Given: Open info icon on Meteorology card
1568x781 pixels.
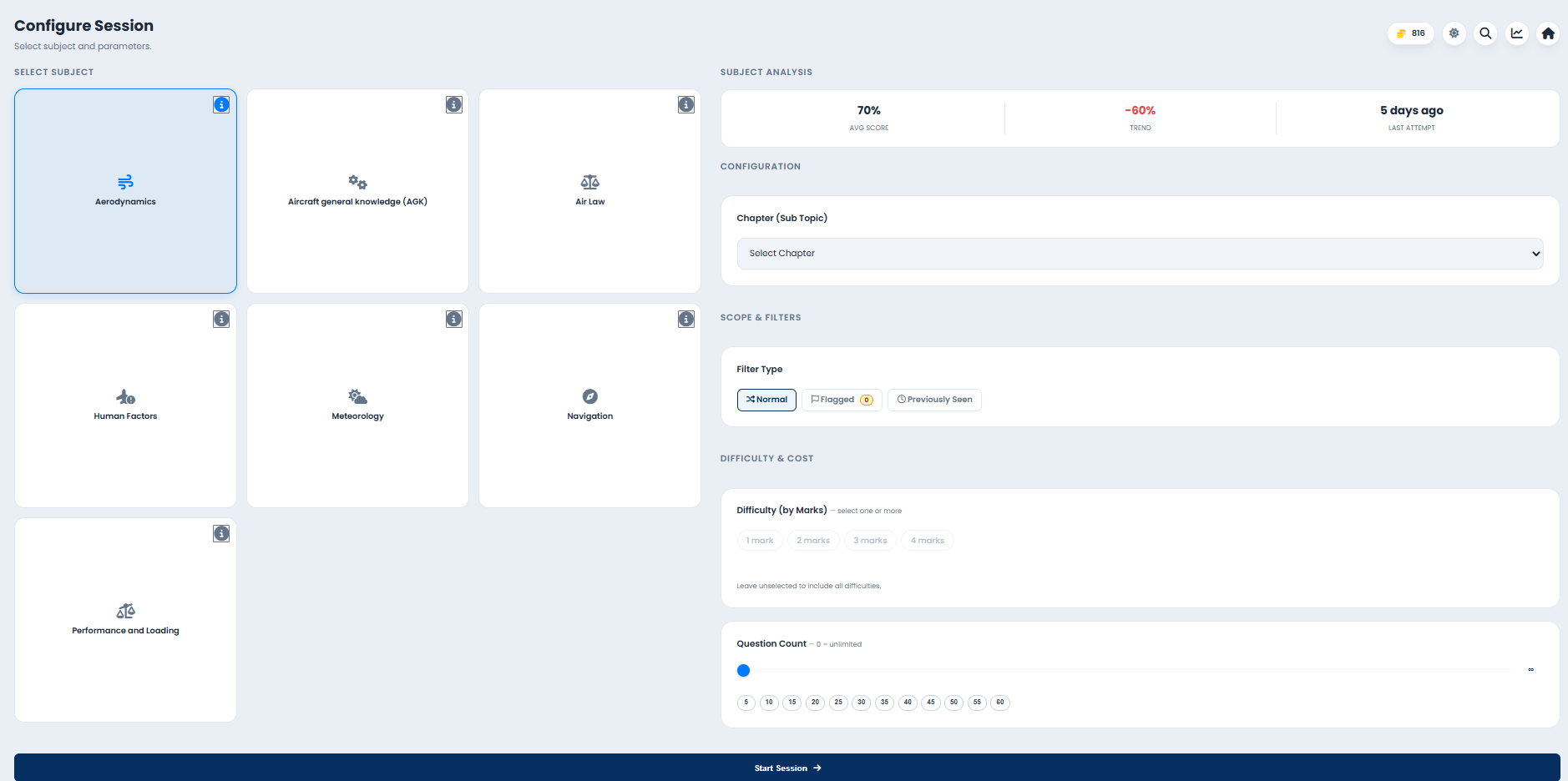Looking at the screenshot, I should (453, 319).
